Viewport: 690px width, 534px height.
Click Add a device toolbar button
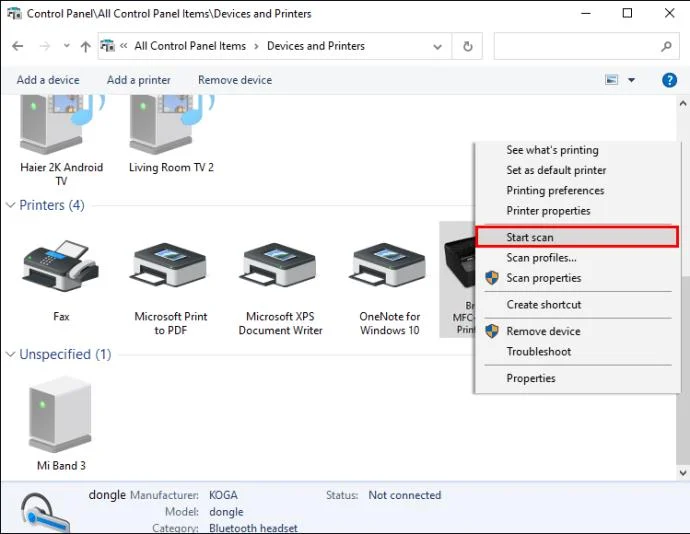(48, 80)
